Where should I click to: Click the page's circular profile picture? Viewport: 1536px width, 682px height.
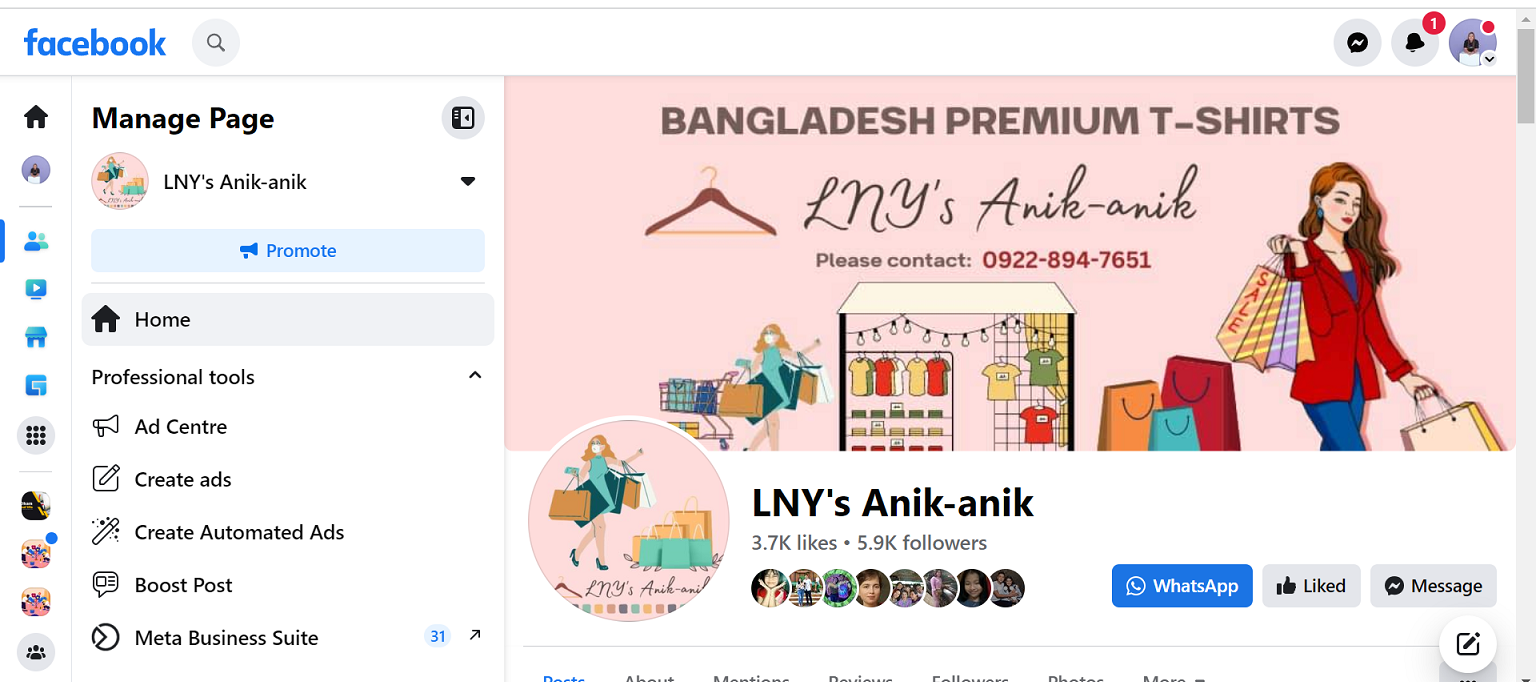click(629, 520)
